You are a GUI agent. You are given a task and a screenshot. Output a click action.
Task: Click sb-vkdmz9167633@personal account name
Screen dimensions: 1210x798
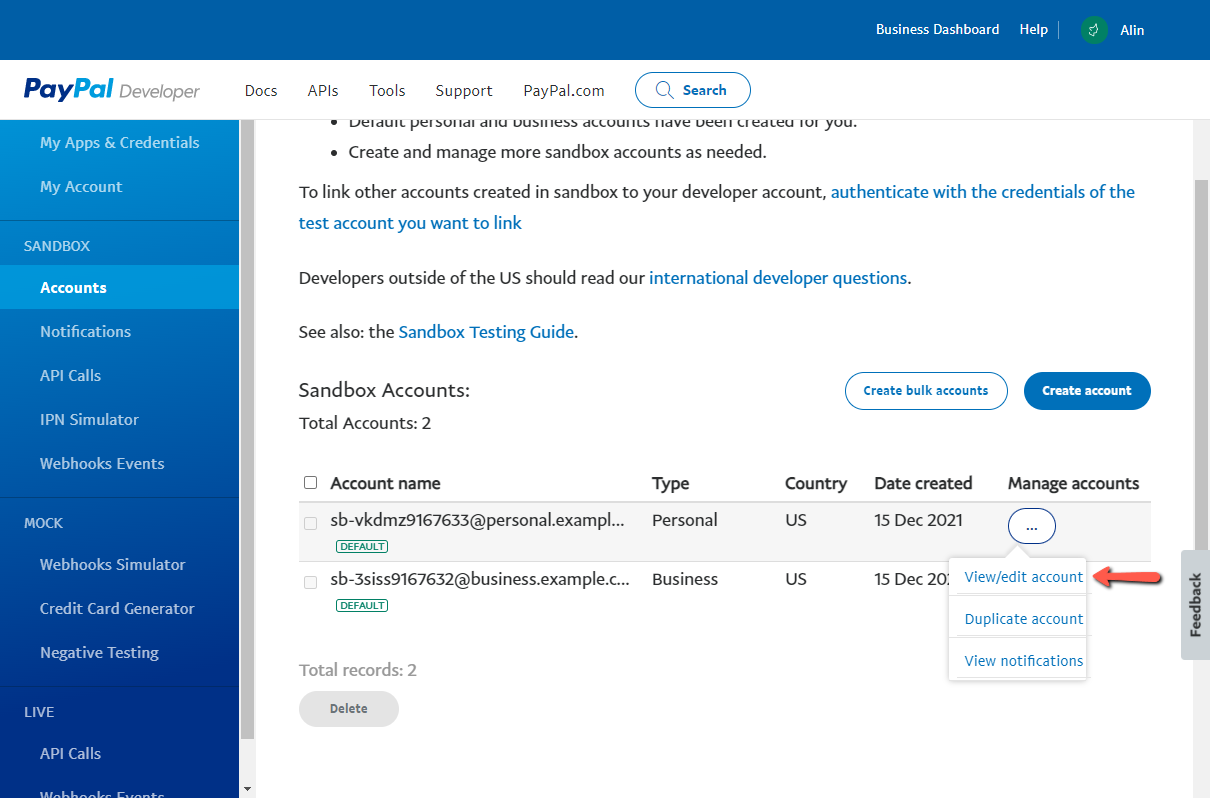(478, 521)
